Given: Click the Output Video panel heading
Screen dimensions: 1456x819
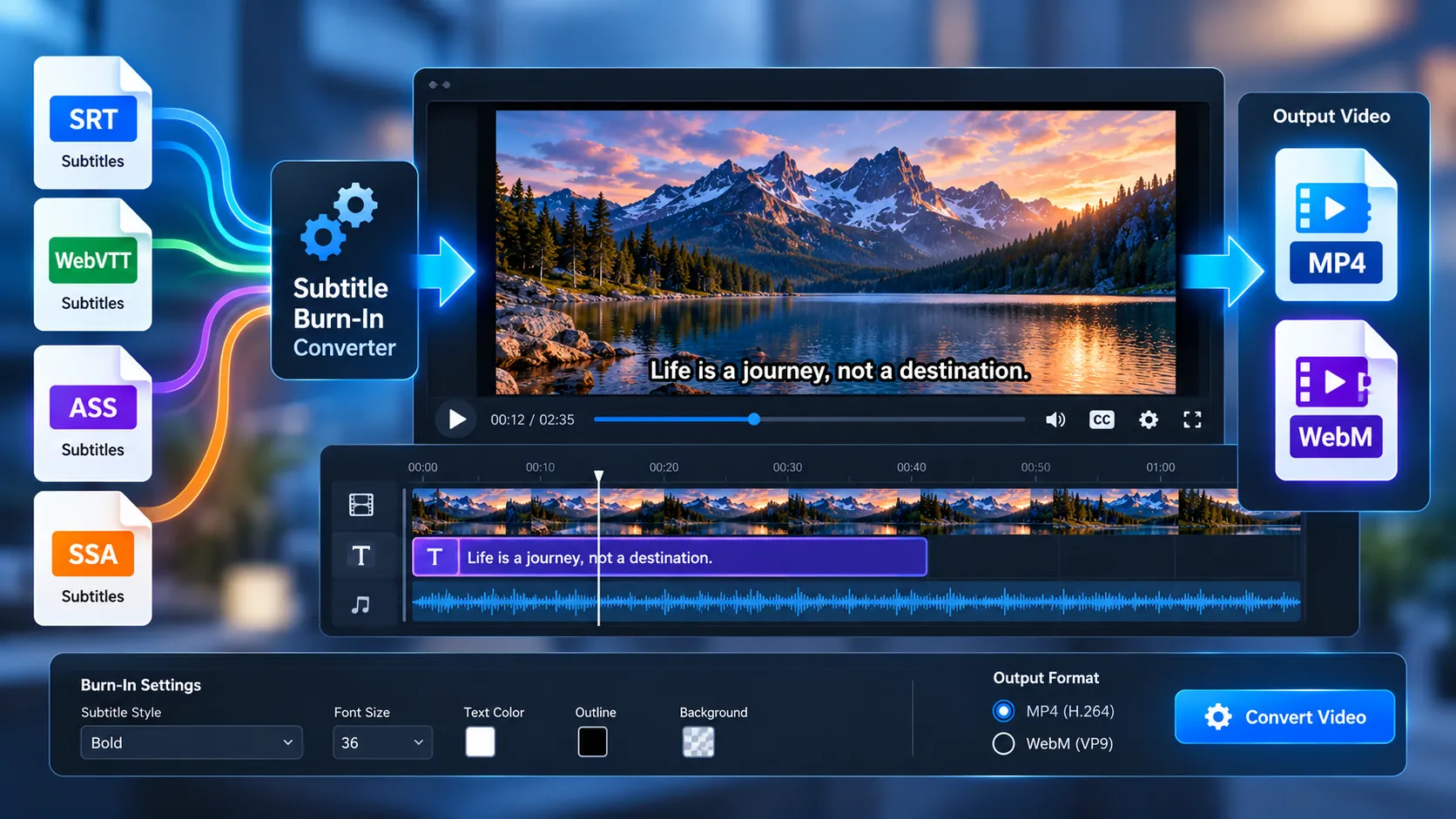Looking at the screenshot, I should tap(1331, 116).
